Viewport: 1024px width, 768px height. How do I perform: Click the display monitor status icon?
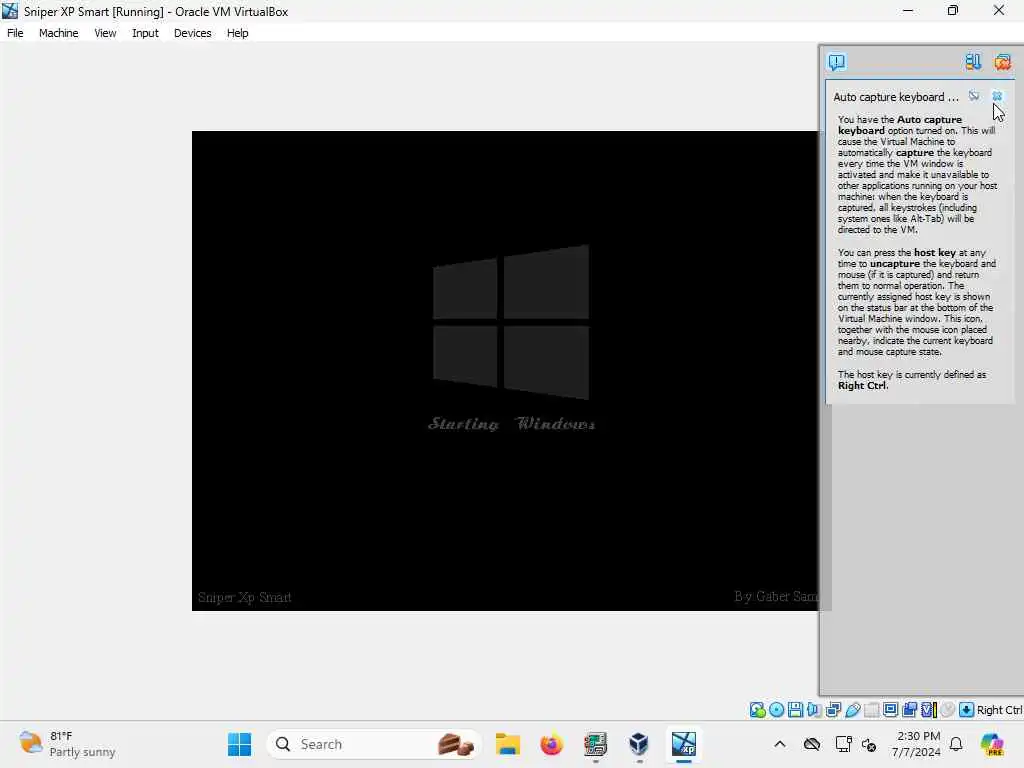coord(890,710)
